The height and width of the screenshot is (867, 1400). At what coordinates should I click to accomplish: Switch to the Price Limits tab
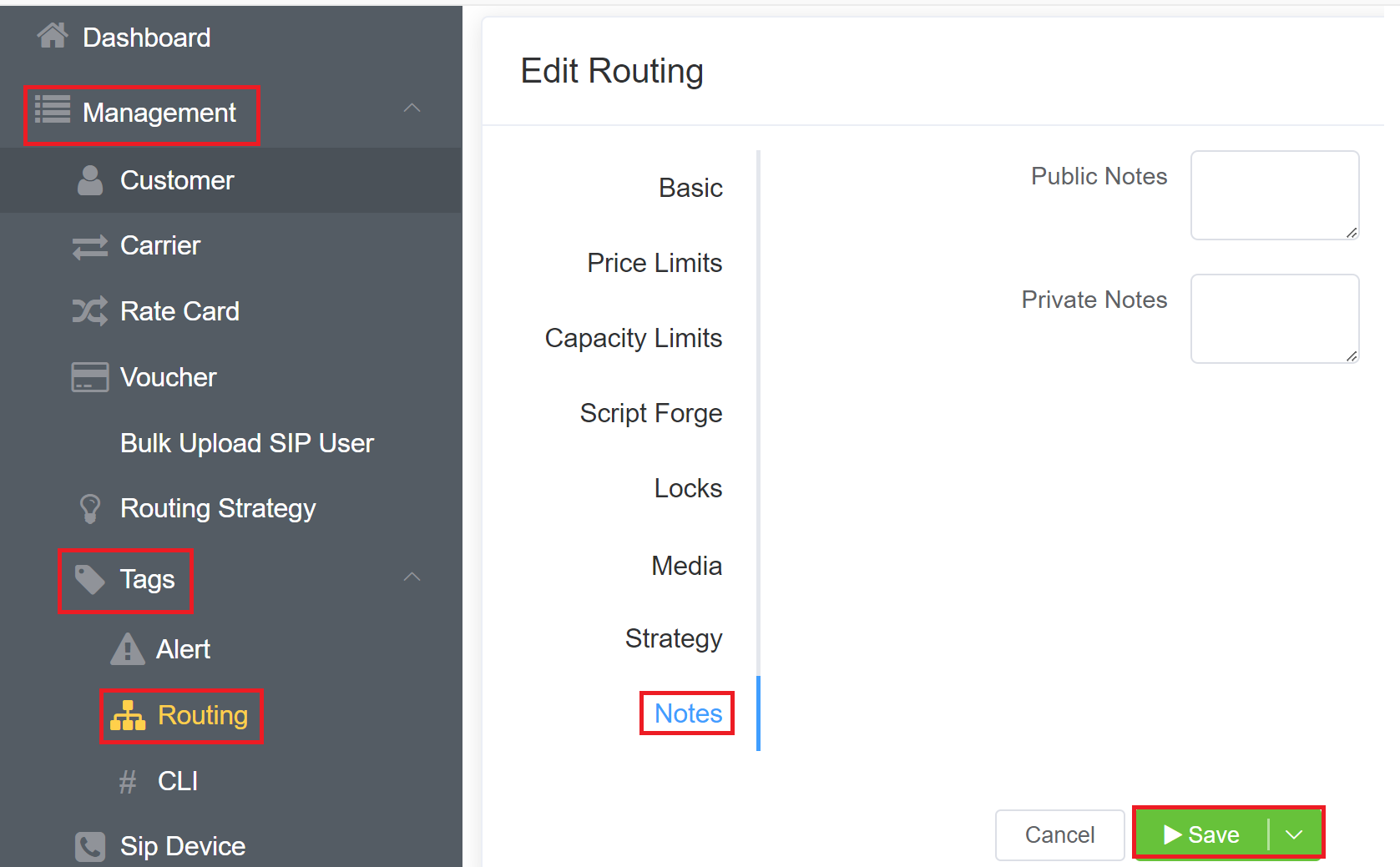(655, 263)
